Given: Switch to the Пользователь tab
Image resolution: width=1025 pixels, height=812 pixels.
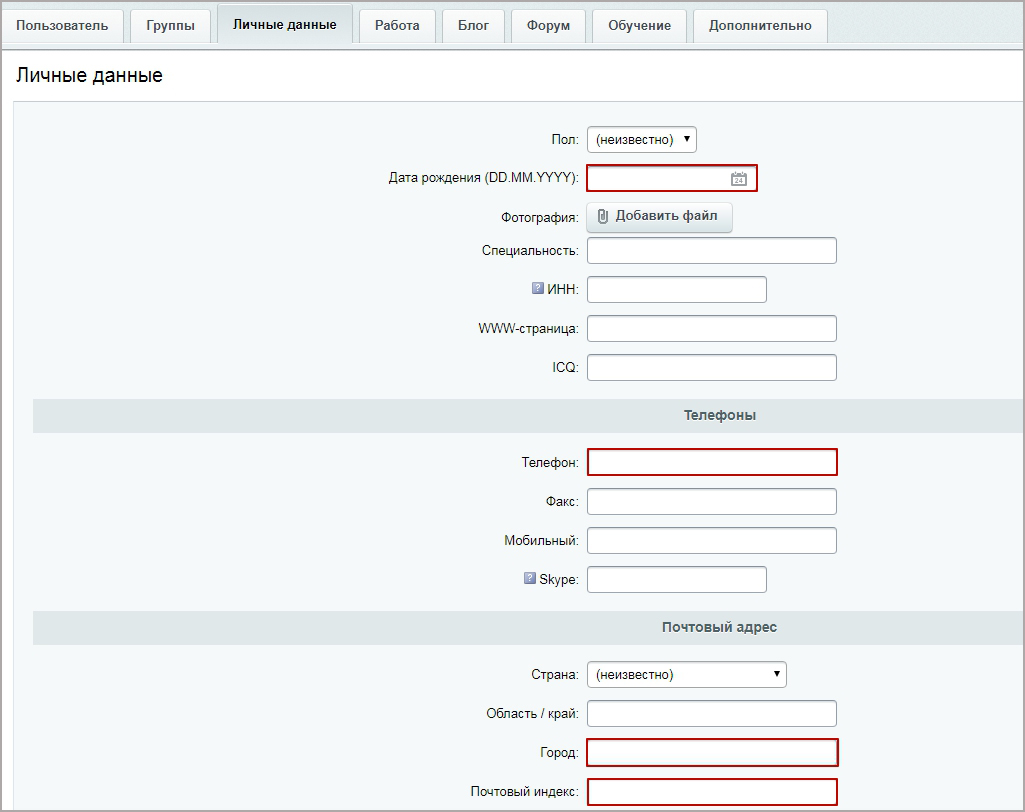Looking at the screenshot, I should click(62, 26).
